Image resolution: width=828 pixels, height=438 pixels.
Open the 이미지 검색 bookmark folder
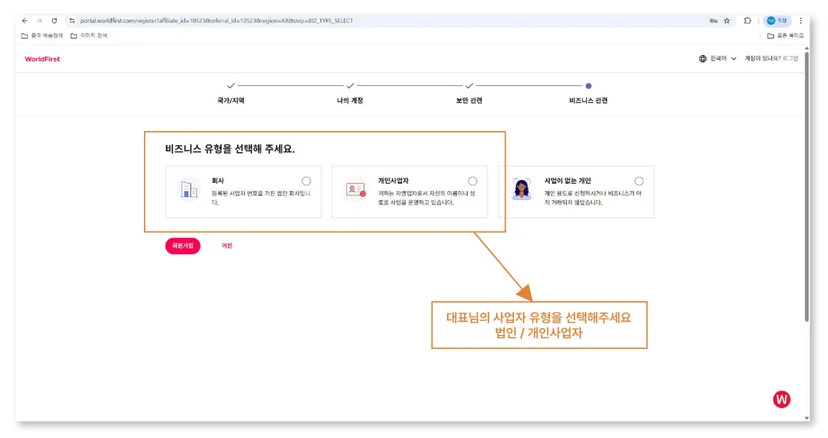[x=89, y=35]
